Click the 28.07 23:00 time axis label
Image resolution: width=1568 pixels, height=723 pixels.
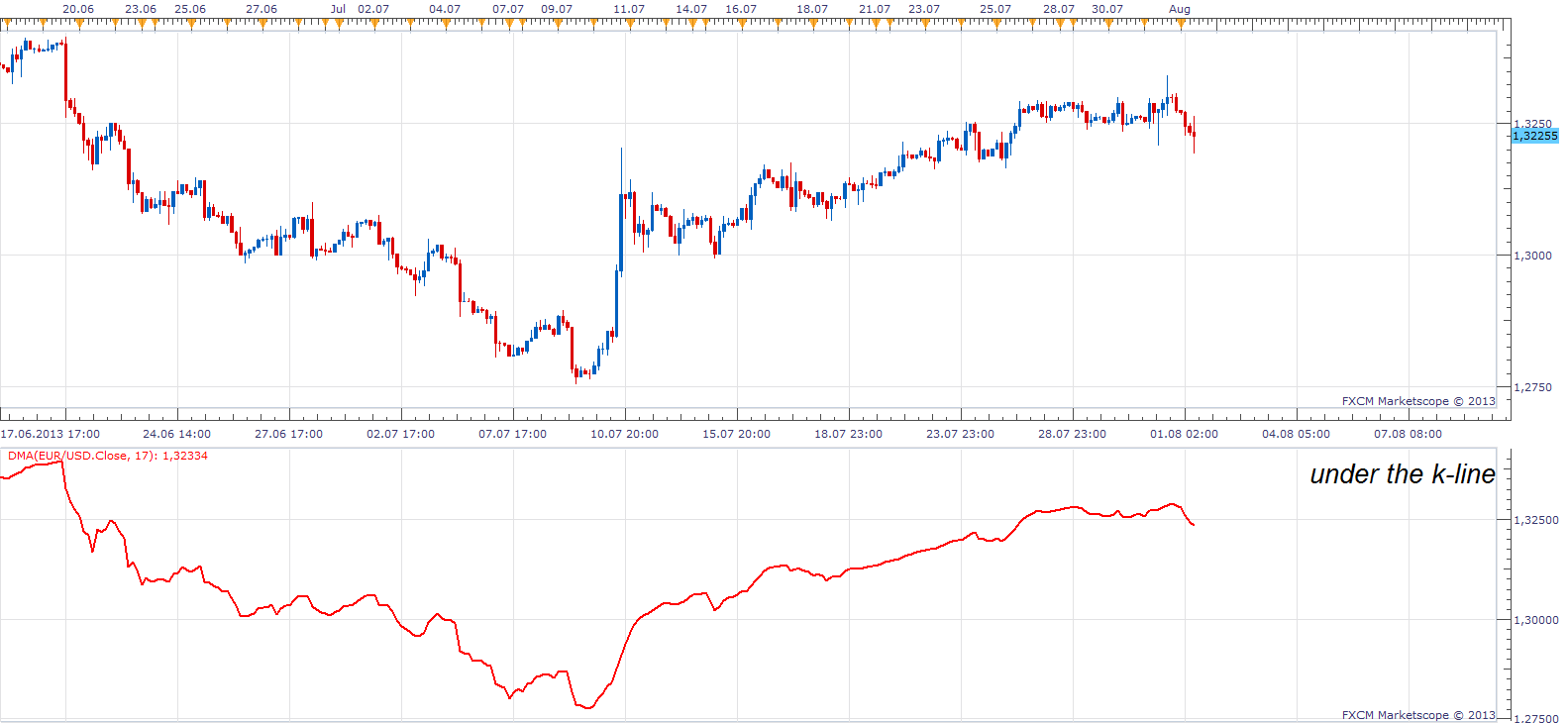point(1072,434)
